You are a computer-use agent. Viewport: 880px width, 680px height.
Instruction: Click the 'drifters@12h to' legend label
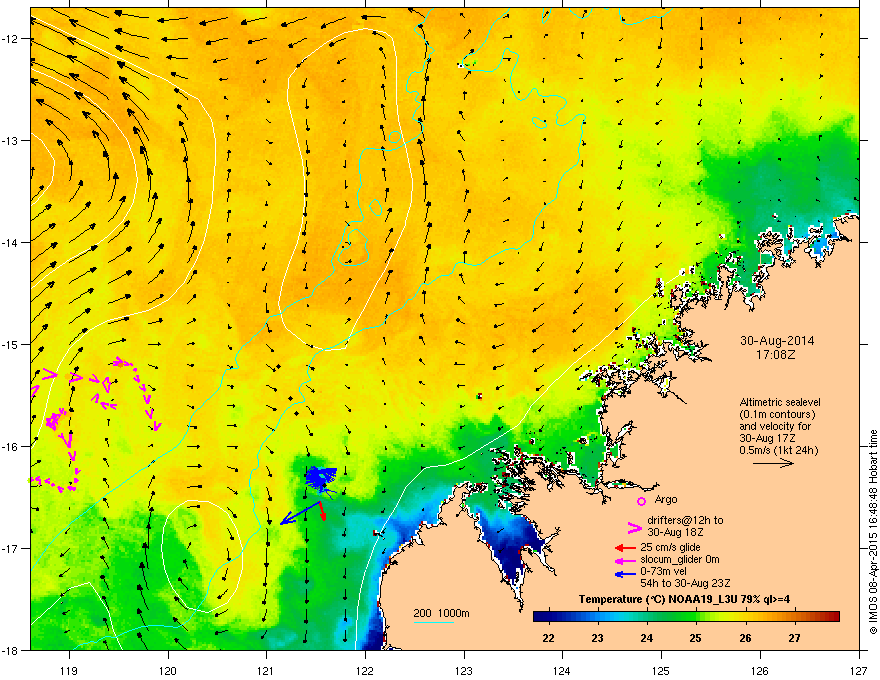(x=685, y=520)
